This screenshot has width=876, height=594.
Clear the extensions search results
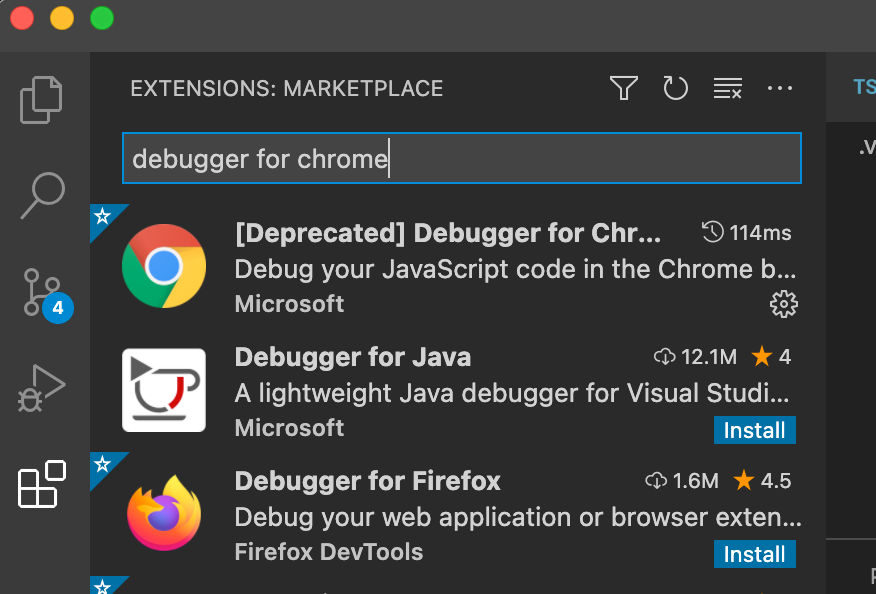pyautogui.click(x=727, y=88)
